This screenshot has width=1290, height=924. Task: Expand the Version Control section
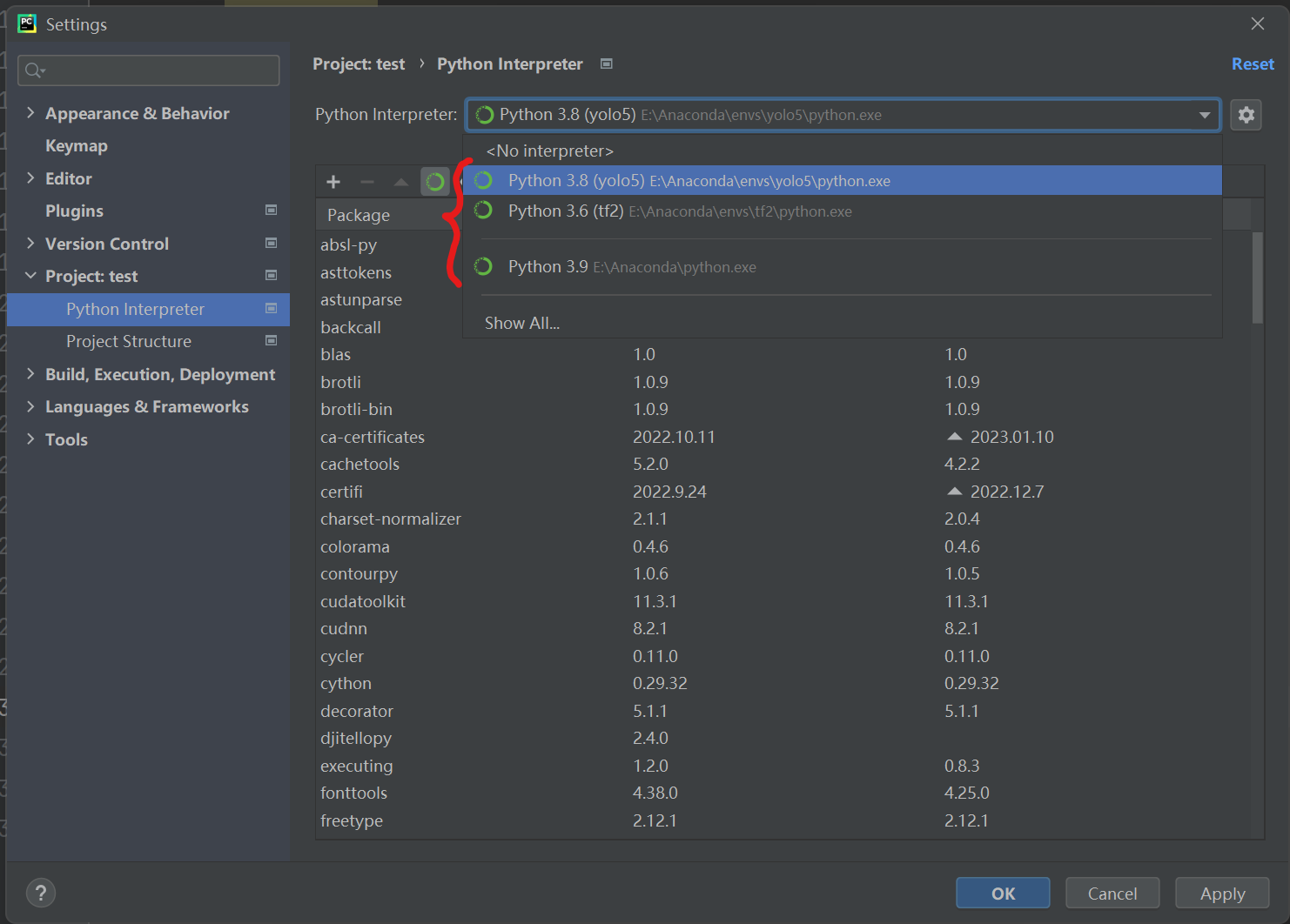pyautogui.click(x=30, y=243)
